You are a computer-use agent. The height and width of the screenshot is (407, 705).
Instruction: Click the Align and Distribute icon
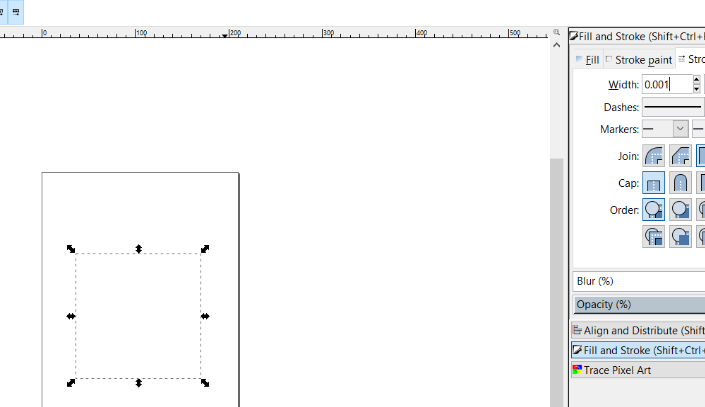pyautogui.click(x=577, y=330)
